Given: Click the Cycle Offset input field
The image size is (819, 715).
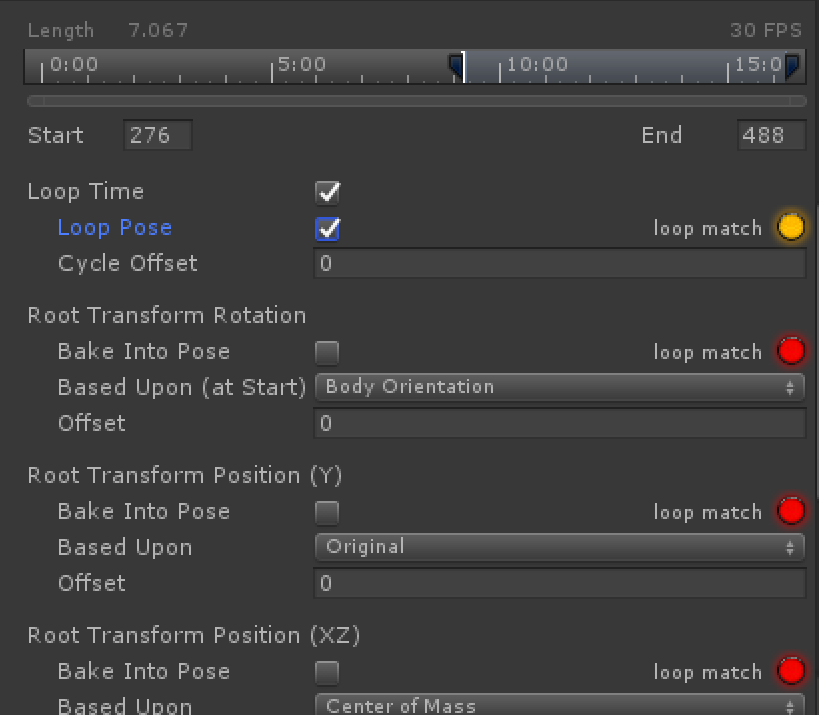Looking at the screenshot, I should [x=560, y=263].
